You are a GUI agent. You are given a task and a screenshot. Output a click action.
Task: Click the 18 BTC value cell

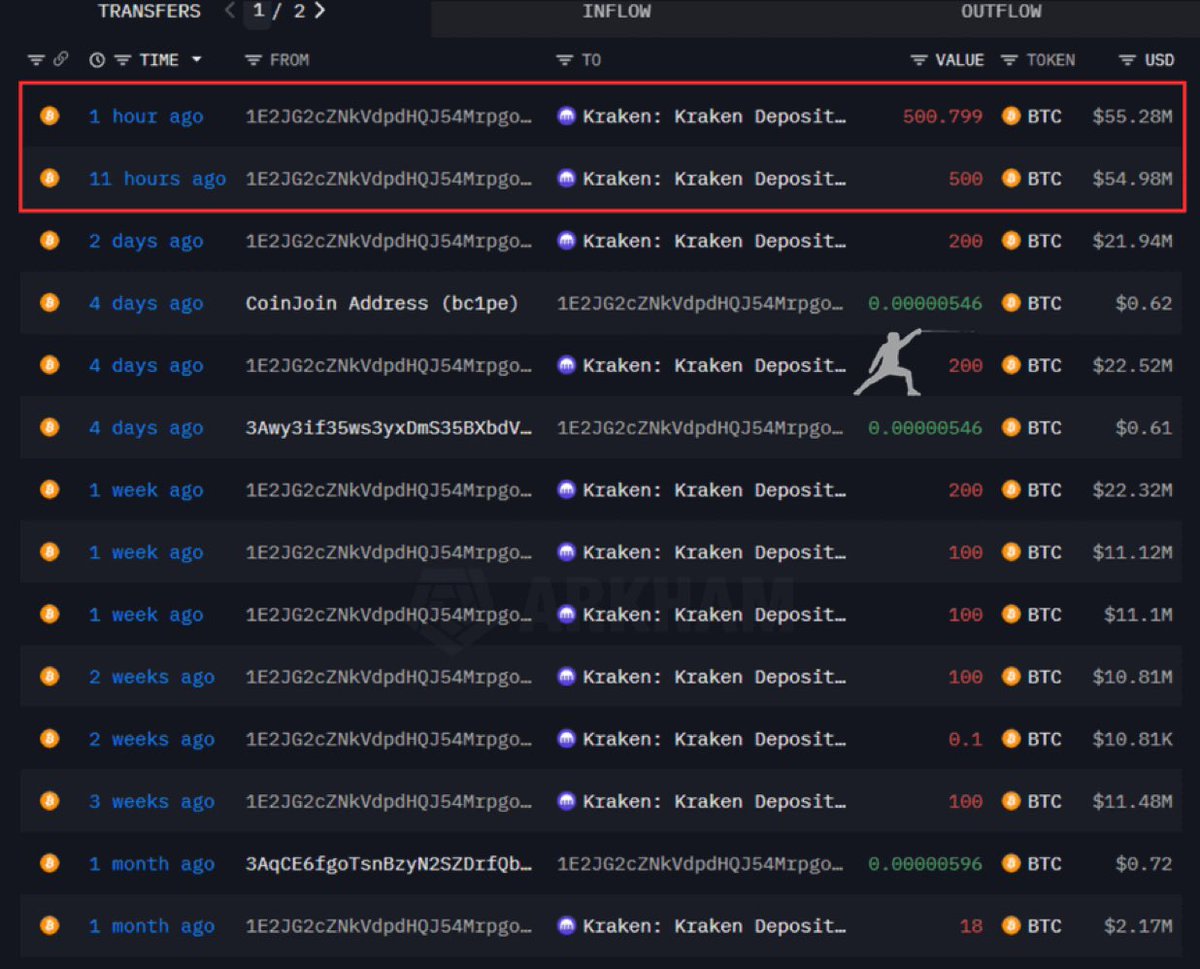pos(971,926)
